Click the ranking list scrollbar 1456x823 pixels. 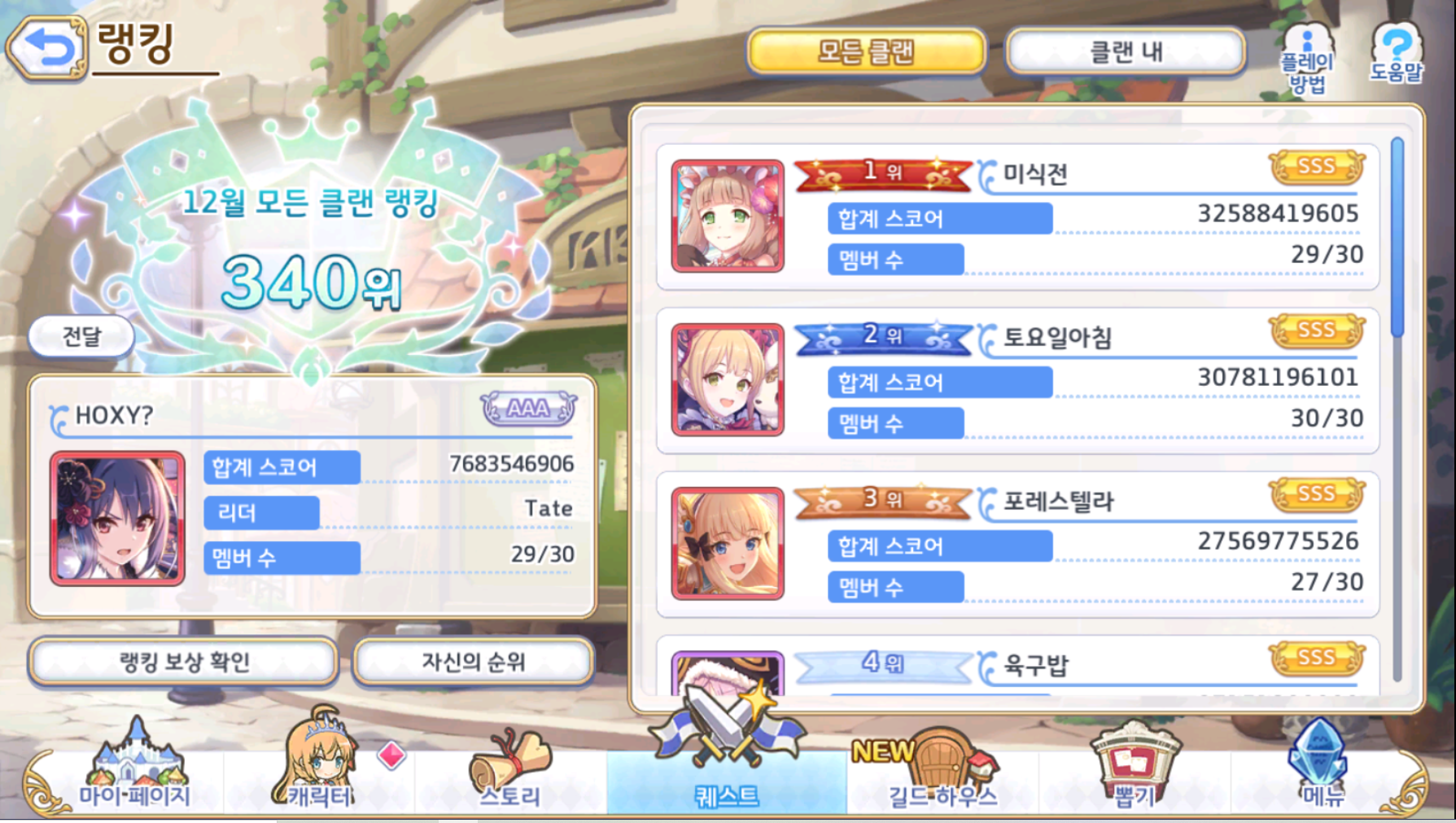(x=1397, y=407)
